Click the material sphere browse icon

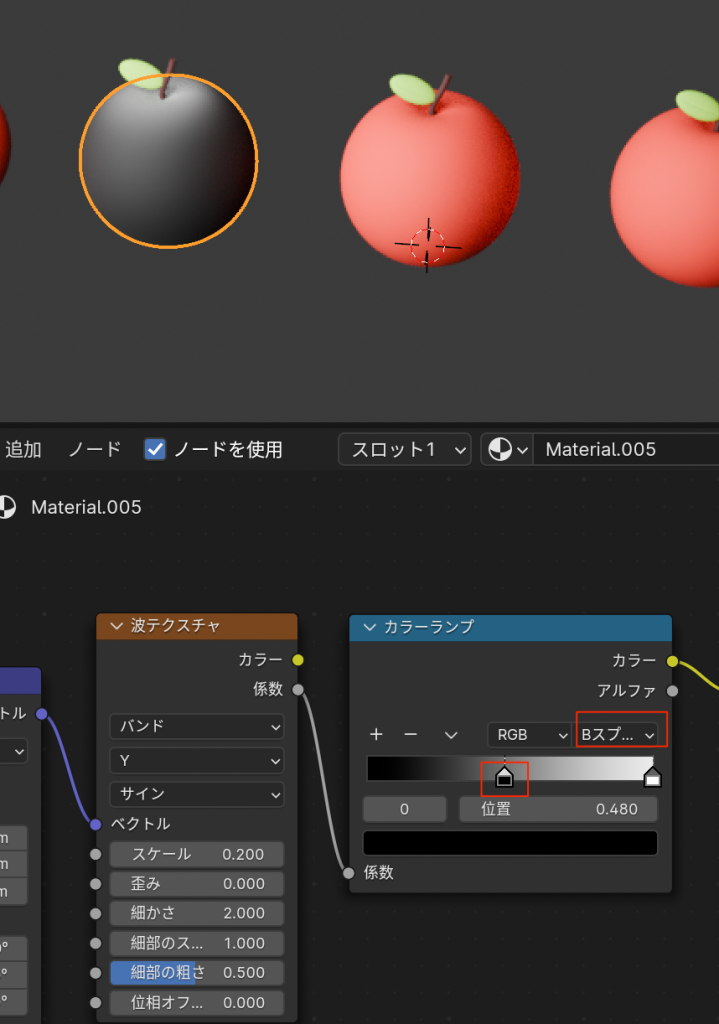505,450
